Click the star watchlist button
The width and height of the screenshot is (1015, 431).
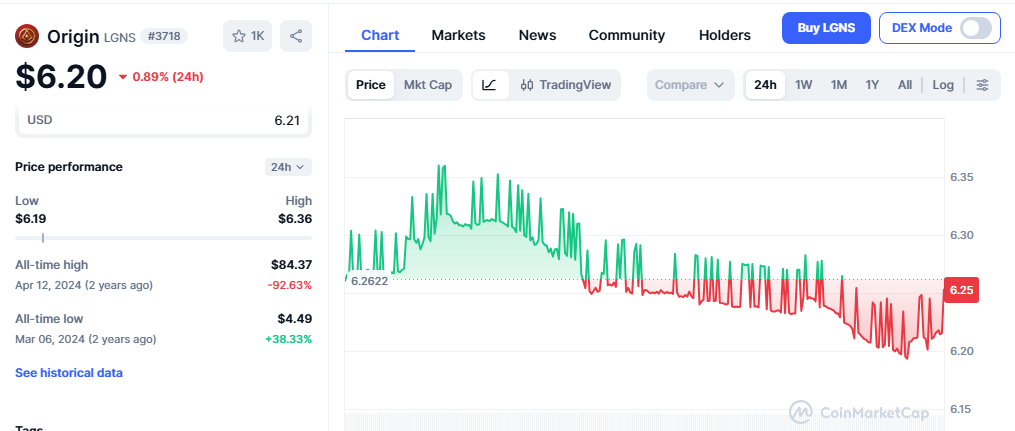coord(247,36)
